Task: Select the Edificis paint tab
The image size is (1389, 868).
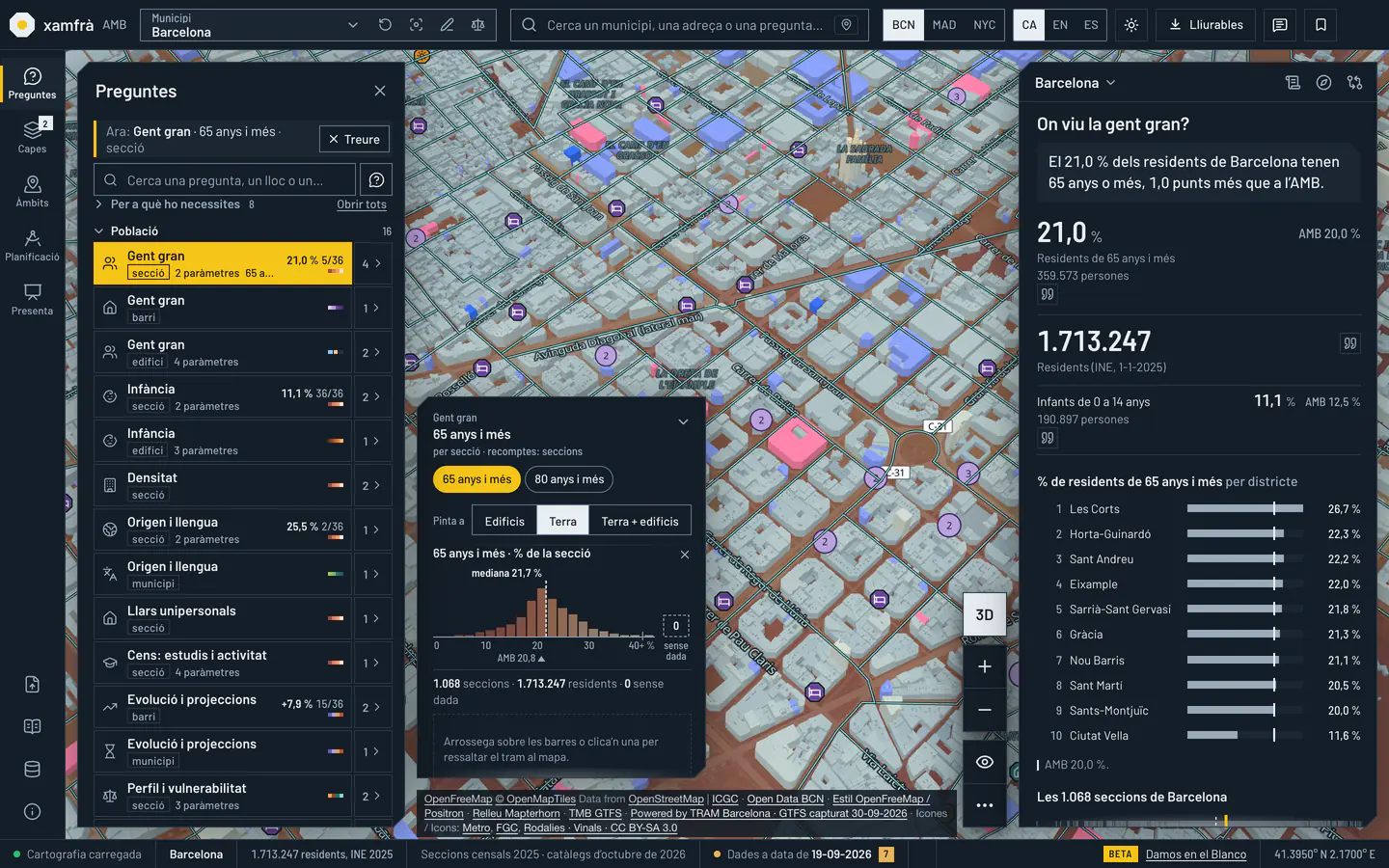Action: [504, 521]
